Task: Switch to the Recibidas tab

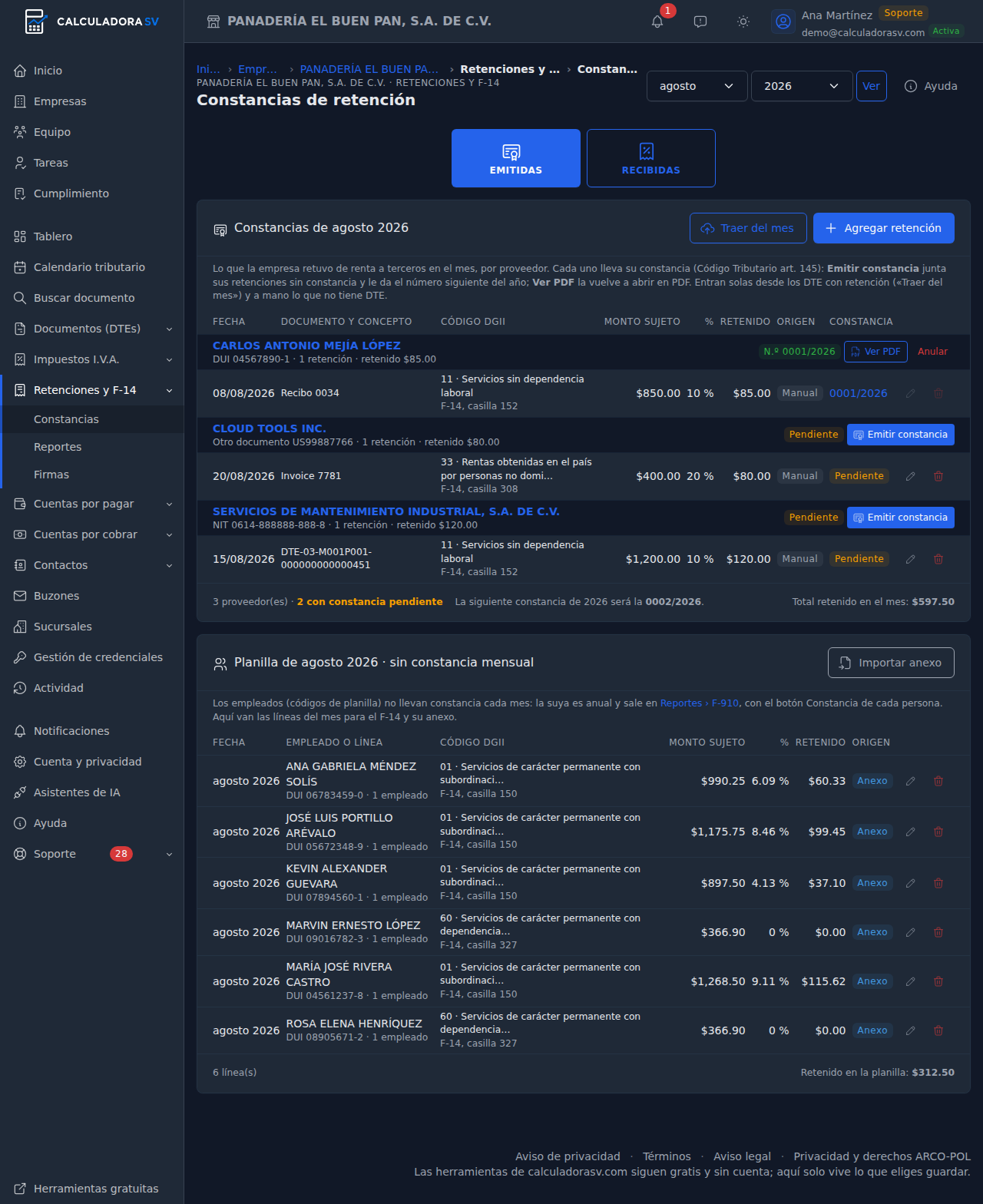Action: 651,158
